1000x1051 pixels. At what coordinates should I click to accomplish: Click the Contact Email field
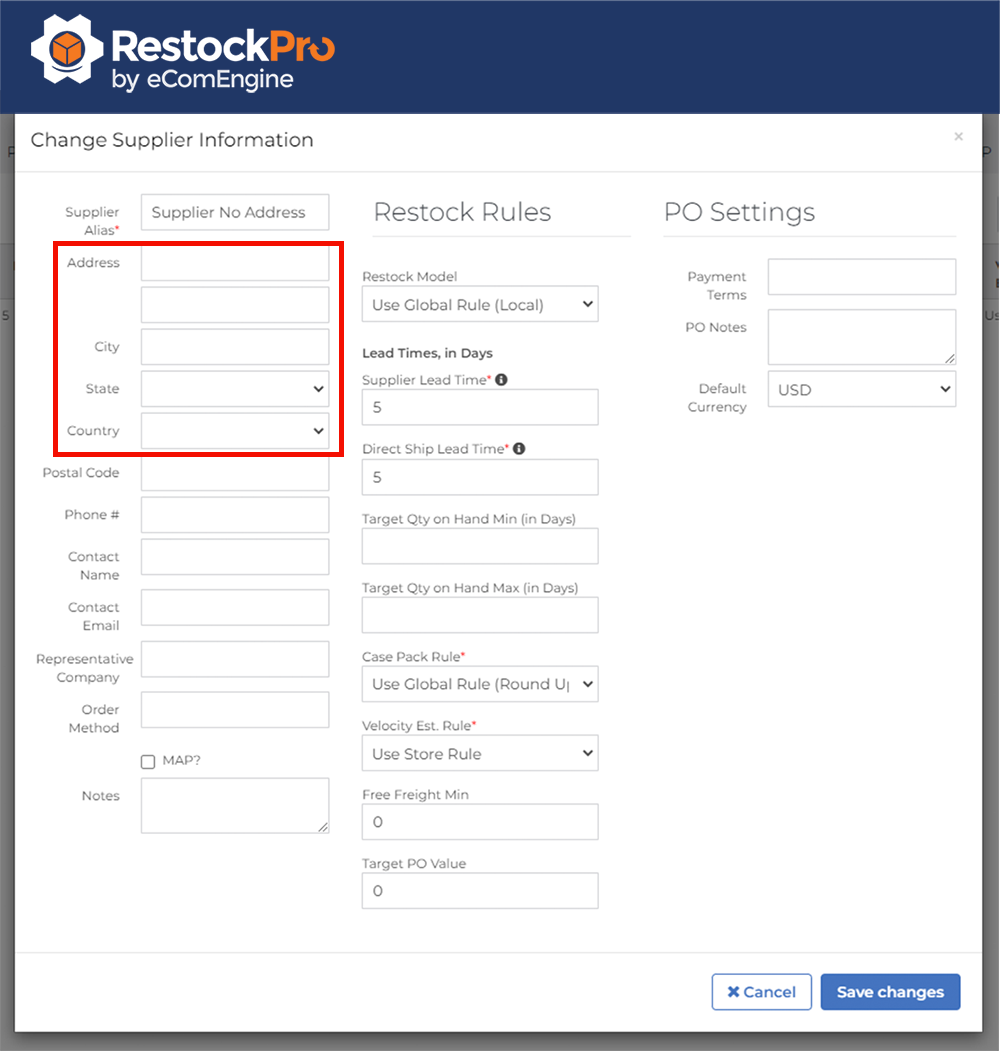click(234, 607)
